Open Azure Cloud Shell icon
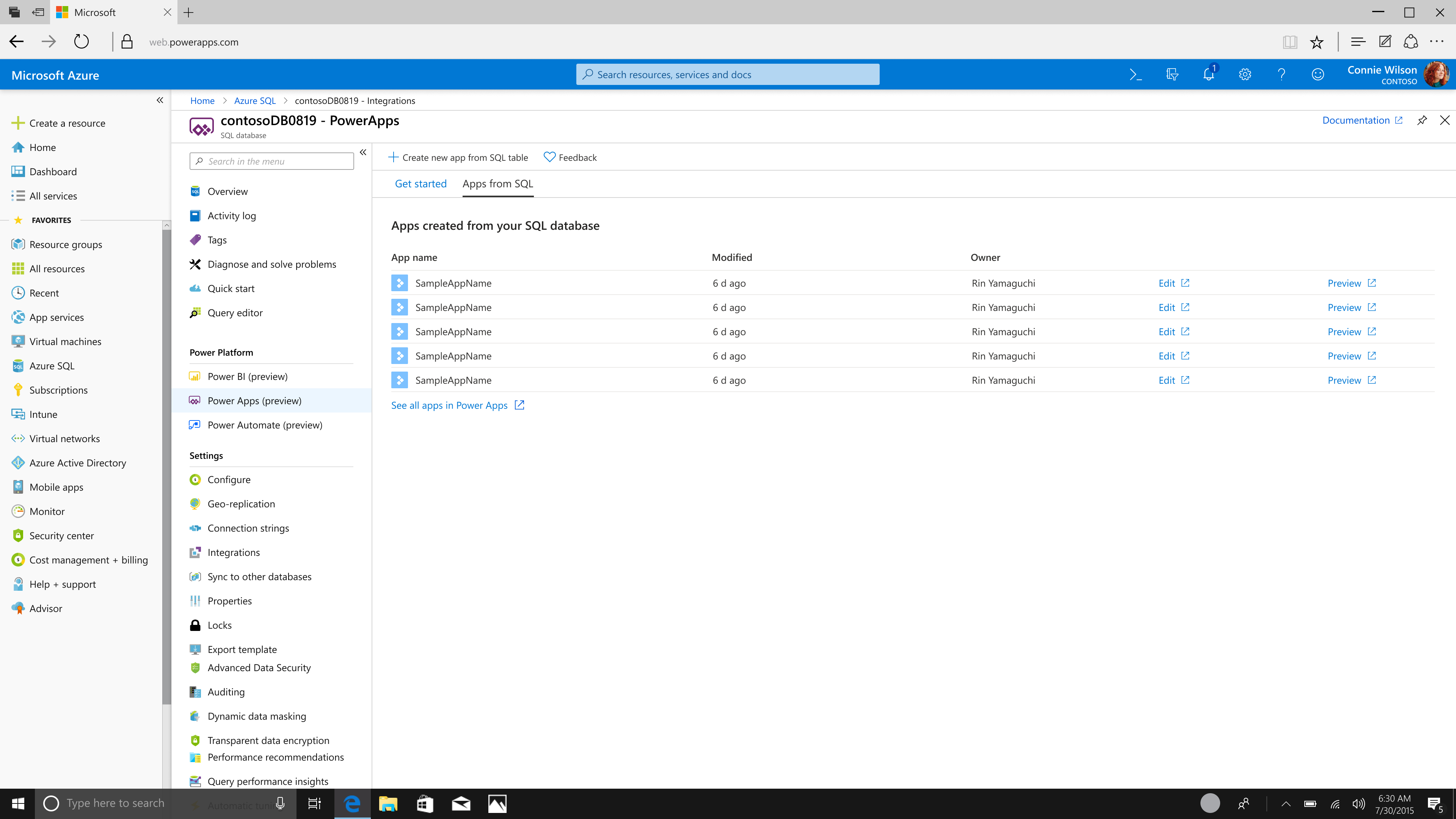 tap(1136, 75)
